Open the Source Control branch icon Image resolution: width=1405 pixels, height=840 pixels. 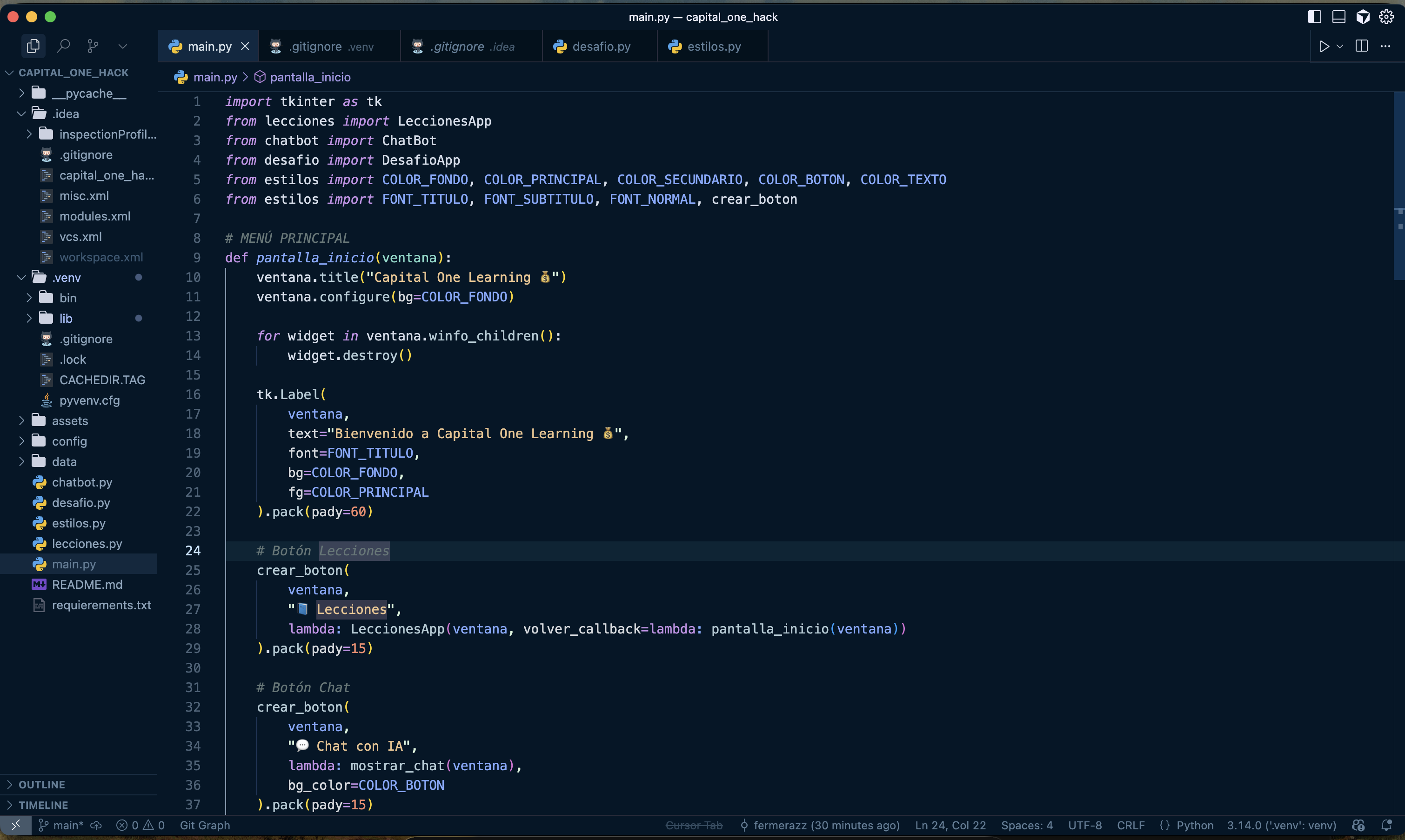[x=93, y=46]
